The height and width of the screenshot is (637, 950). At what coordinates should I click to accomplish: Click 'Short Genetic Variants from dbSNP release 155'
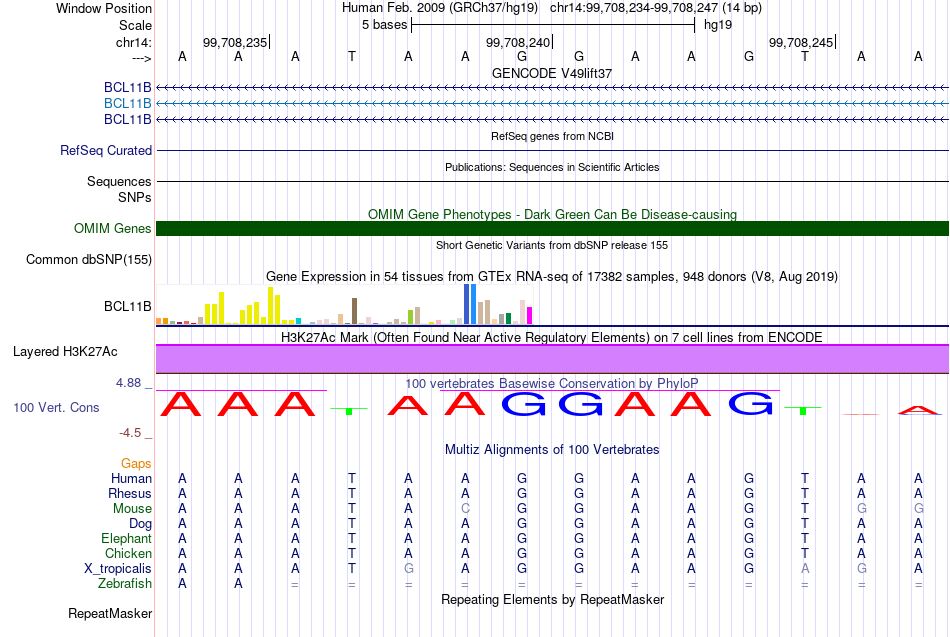point(552,245)
